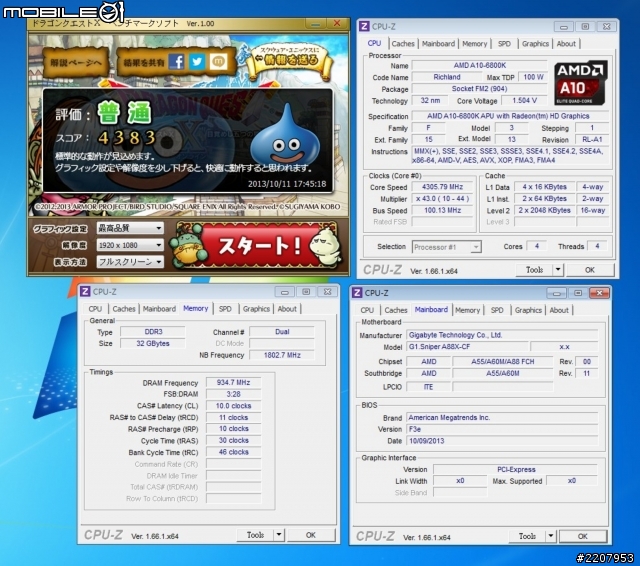The height and width of the screenshot is (566, 640).
Task: Click the AMD A10-6800K name field
Action: tap(480, 65)
